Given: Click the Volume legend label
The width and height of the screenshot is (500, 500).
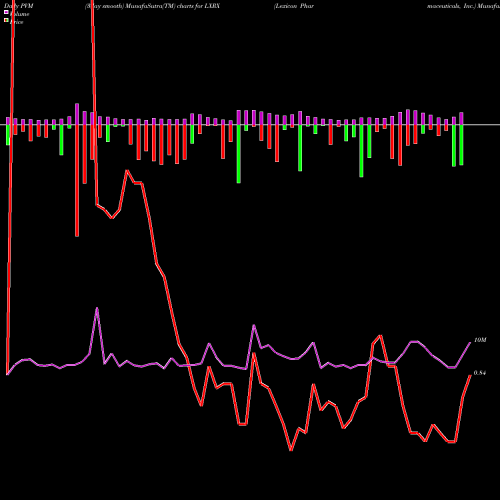Looking at the screenshot, I should [x=19, y=14].
